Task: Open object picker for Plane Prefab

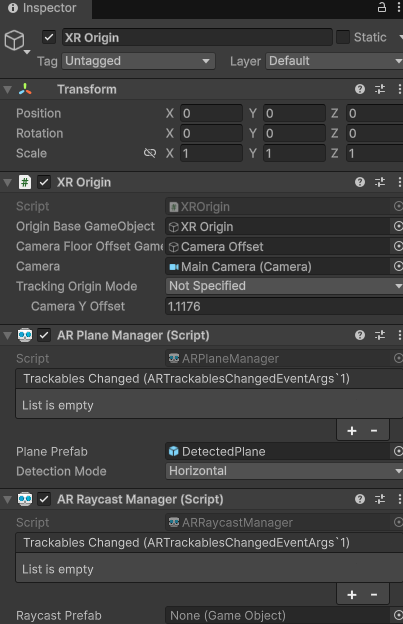Action: (398, 451)
